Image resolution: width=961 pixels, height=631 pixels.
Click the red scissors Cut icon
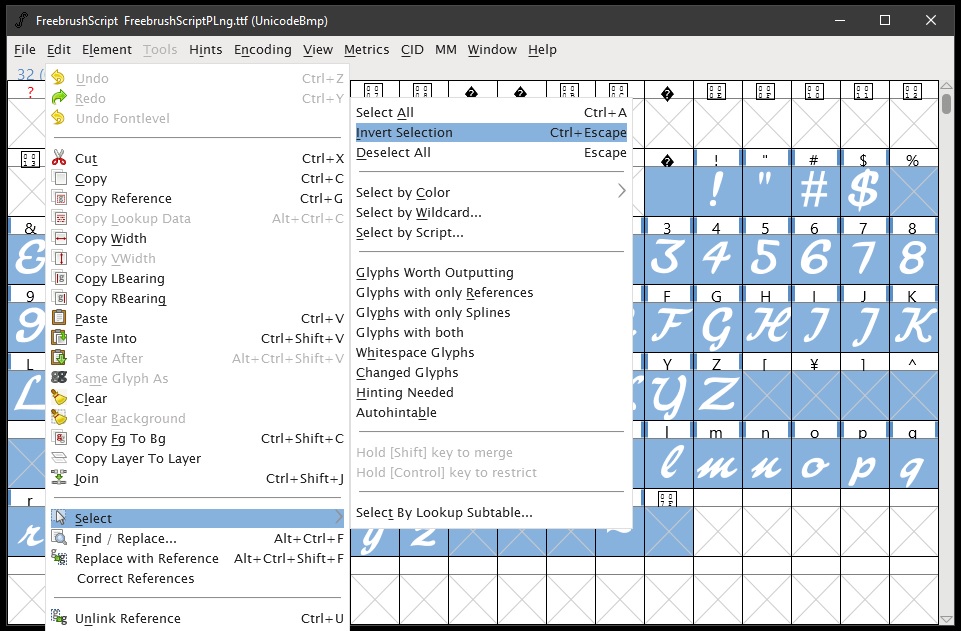pos(59,158)
